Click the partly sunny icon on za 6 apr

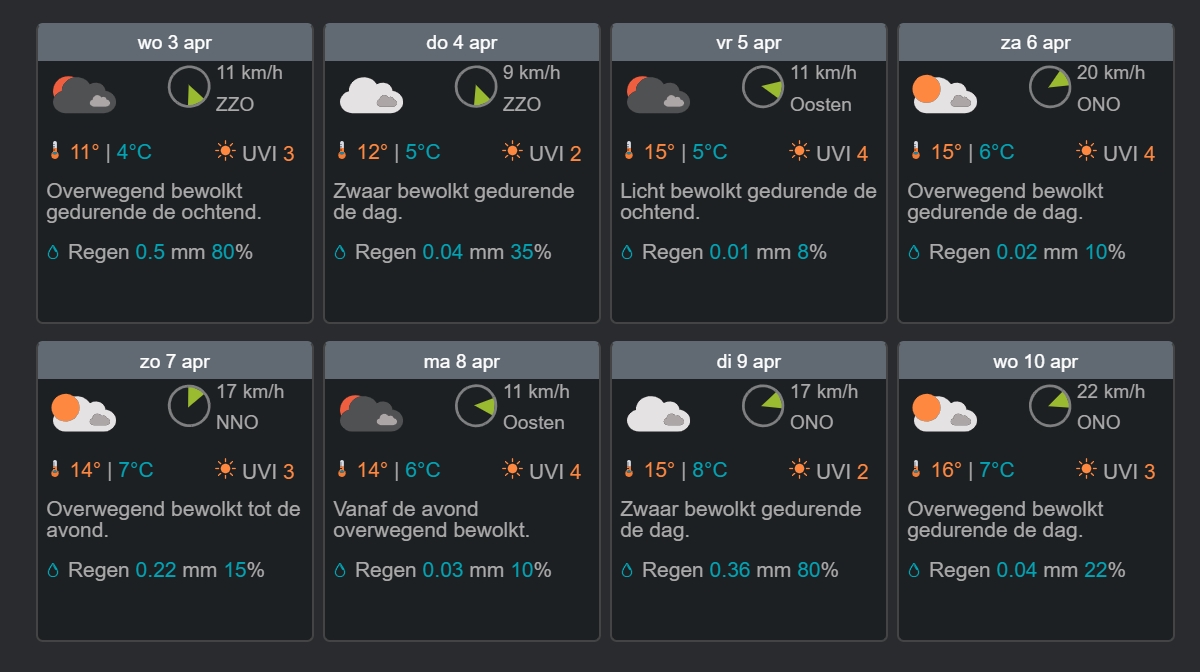944,94
